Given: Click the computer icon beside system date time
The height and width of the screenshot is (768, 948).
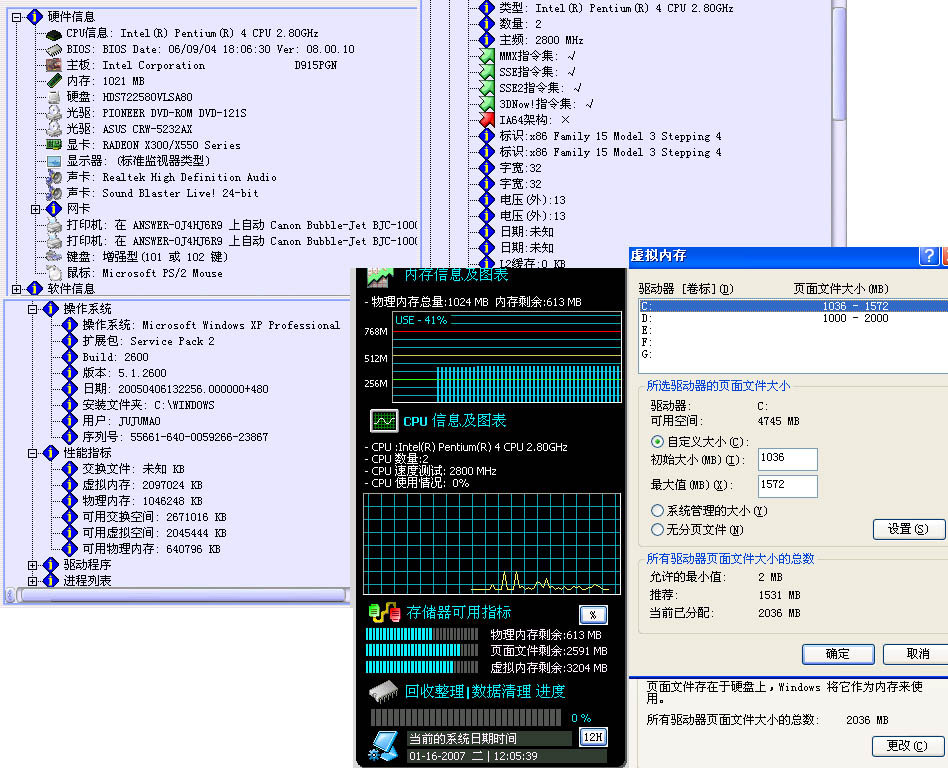Looking at the screenshot, I should [383, 746].
